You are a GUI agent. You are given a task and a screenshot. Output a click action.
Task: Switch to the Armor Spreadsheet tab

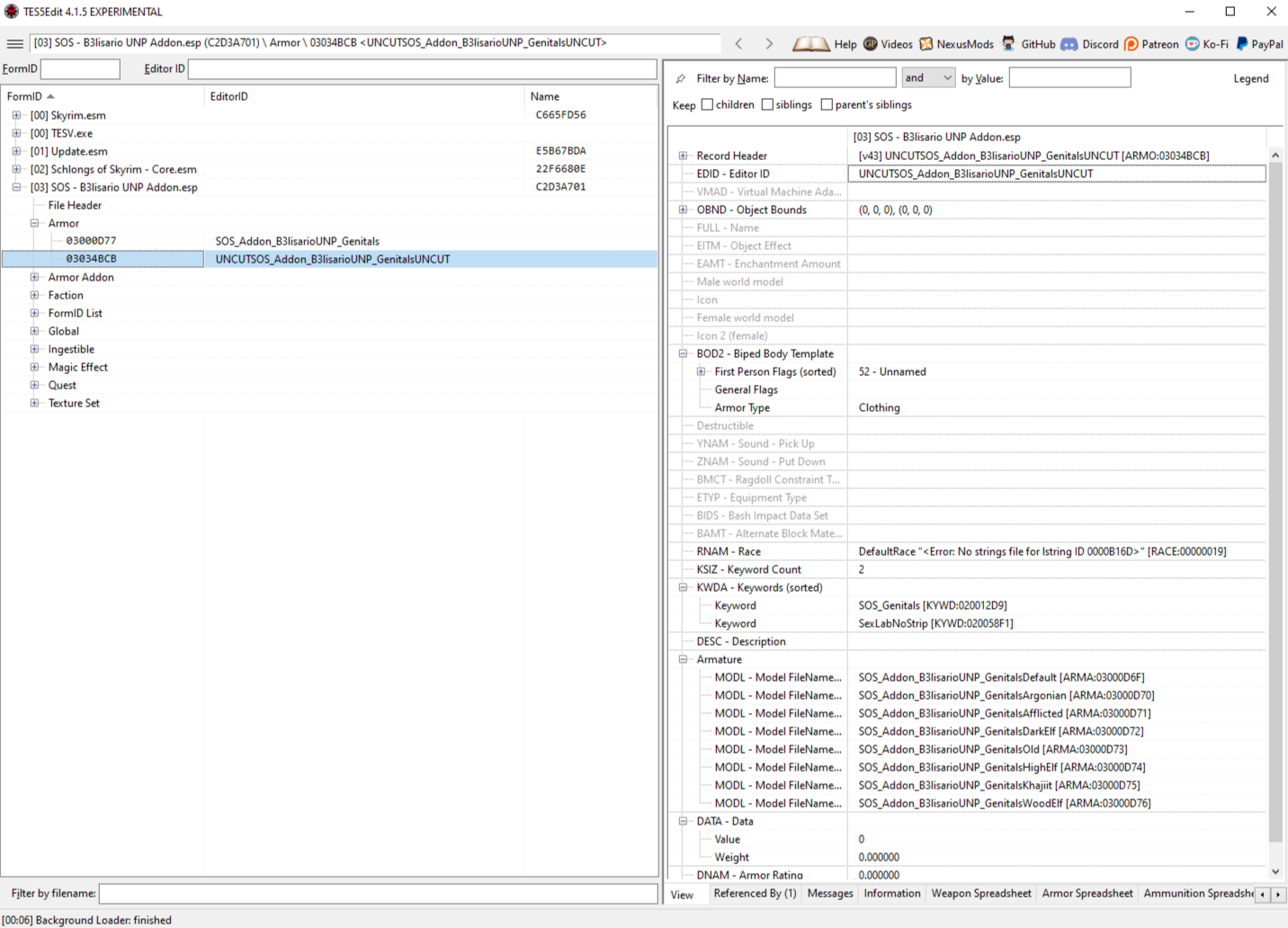(x=1087, y=894)
